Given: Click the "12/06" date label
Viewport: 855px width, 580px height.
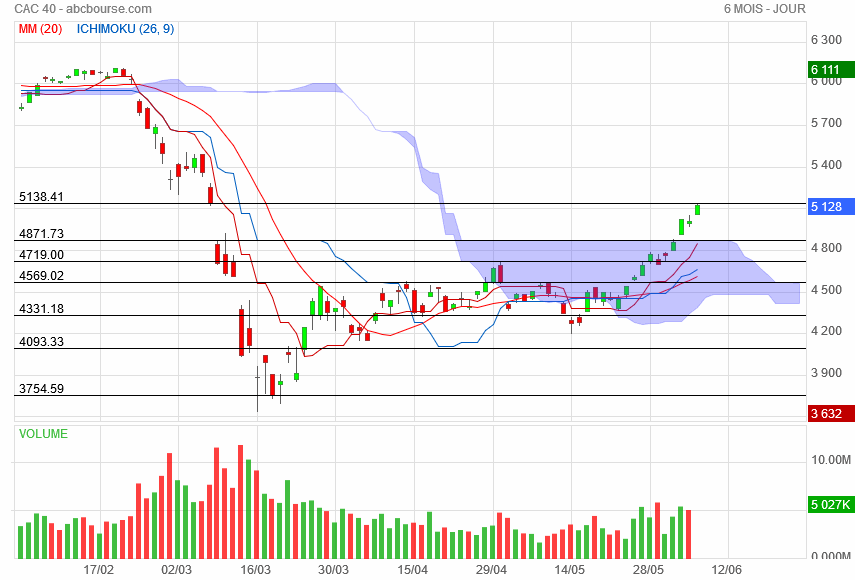Looking at the screenshot, I should coord(727,570).
